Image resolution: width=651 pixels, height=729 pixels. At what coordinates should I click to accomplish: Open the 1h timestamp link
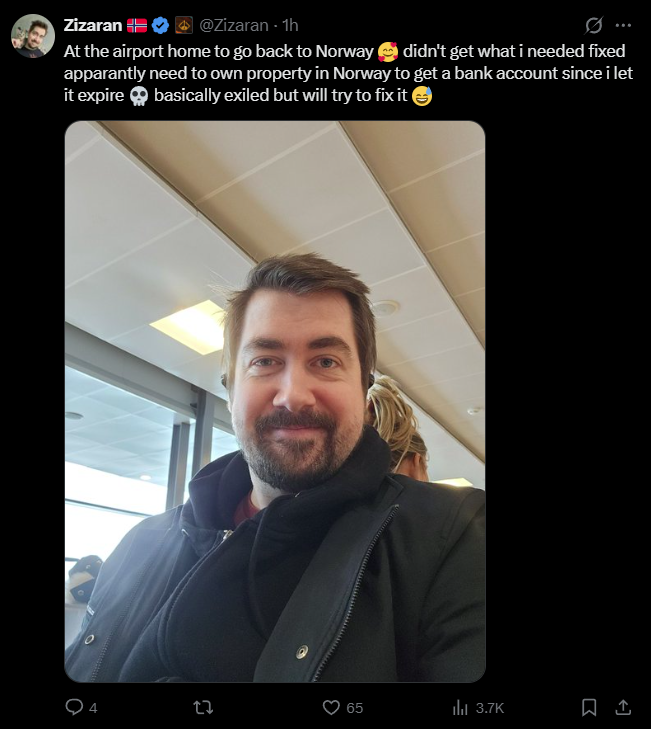[290, 25]
